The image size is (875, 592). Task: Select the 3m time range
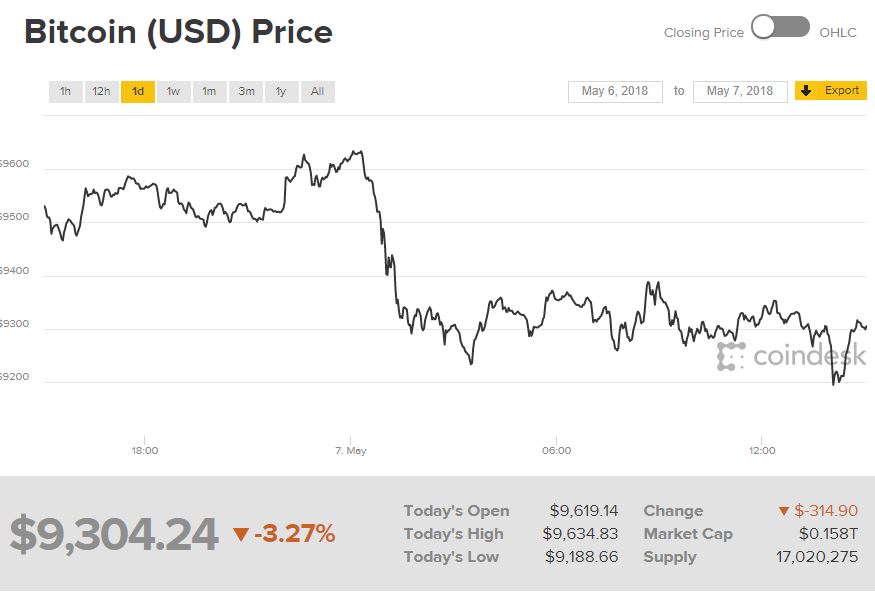click(x=245, y=92)
